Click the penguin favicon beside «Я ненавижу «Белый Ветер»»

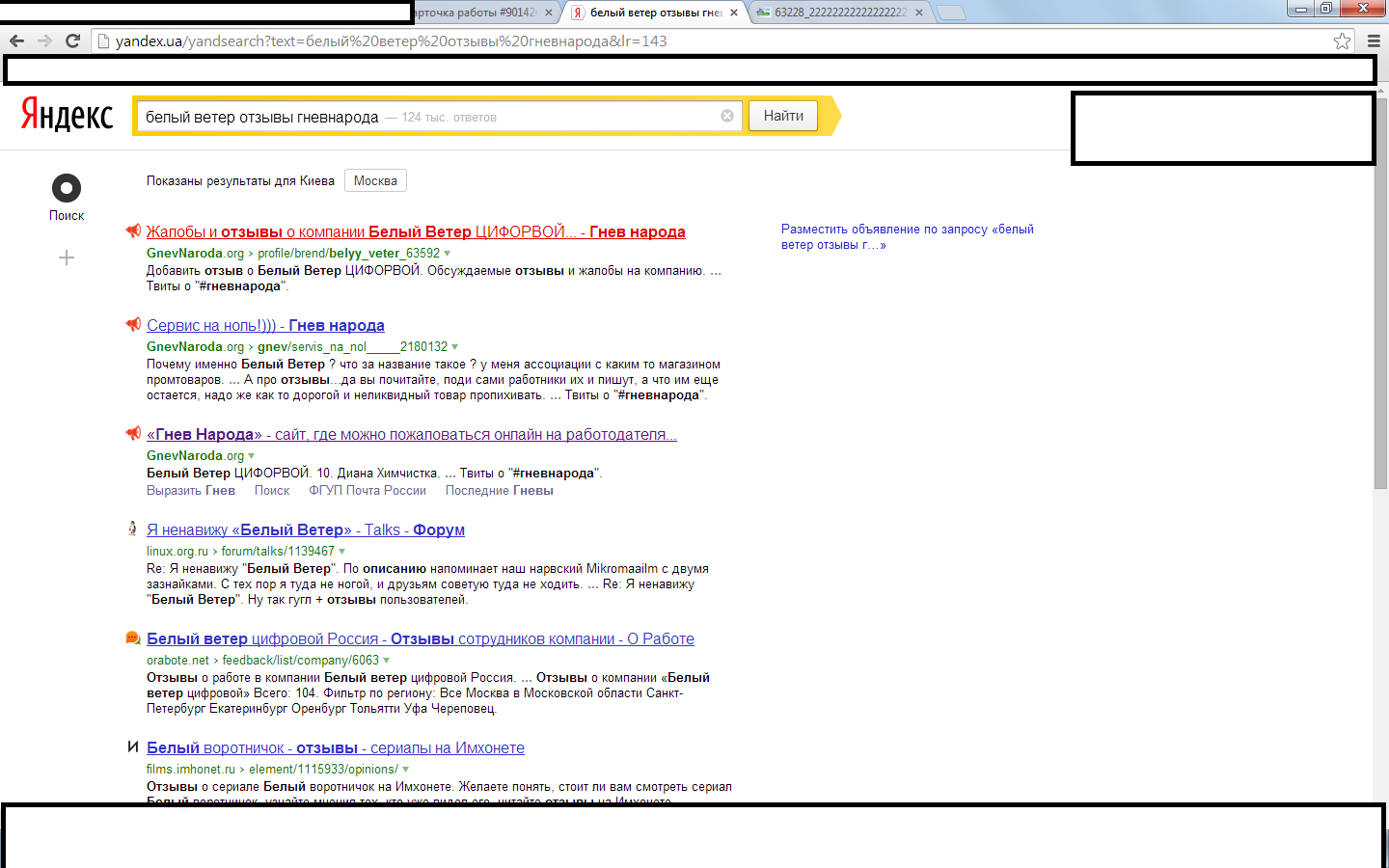coord(133,529)
